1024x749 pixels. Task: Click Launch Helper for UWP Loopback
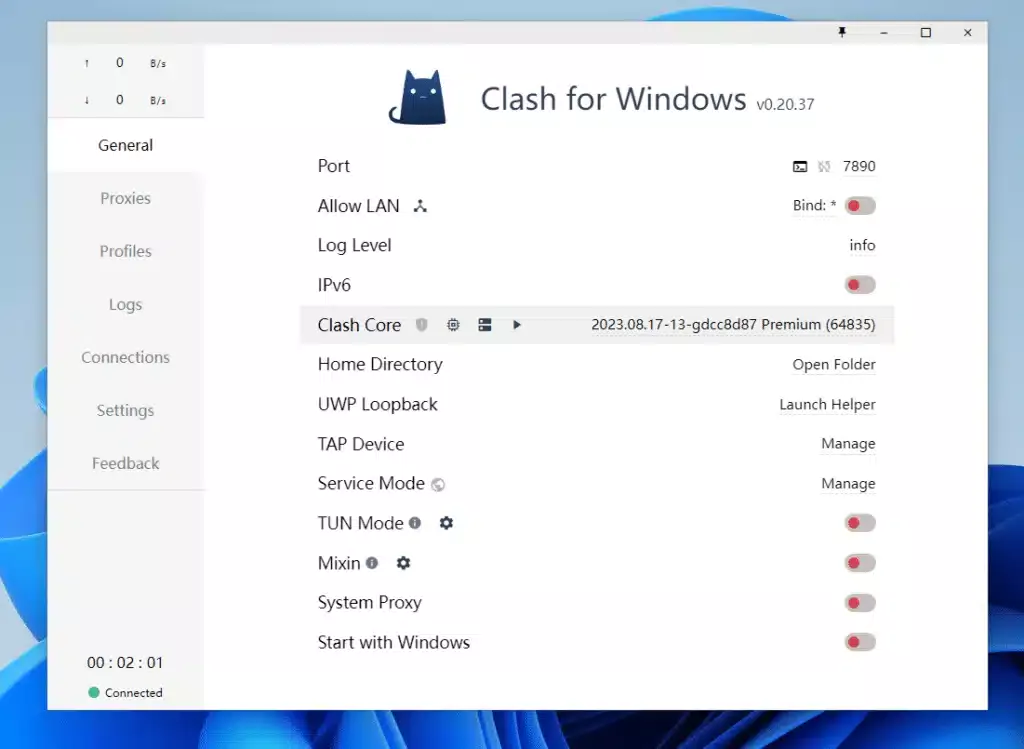(827, 404)
